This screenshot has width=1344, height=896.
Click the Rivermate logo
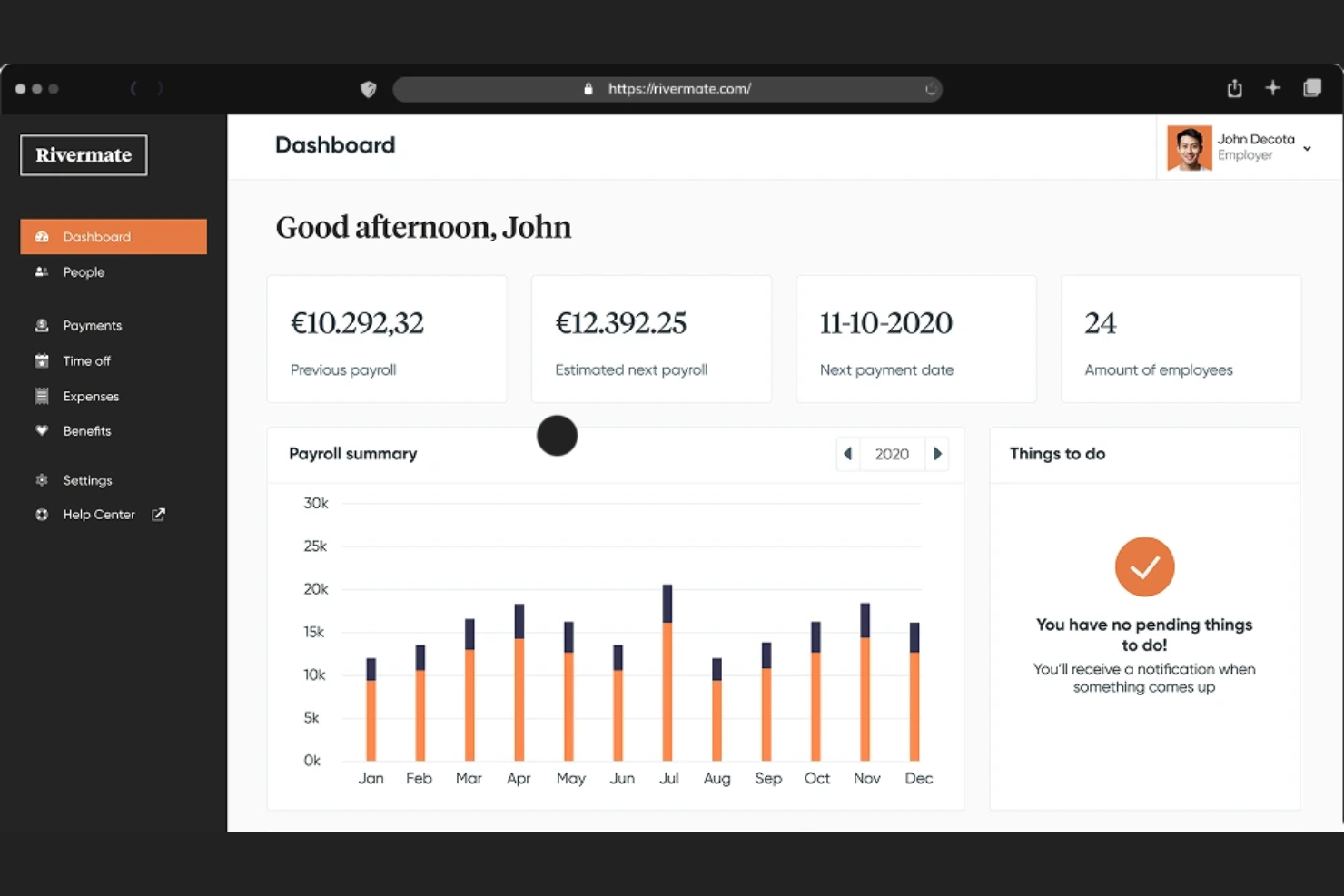pos(83,154)
